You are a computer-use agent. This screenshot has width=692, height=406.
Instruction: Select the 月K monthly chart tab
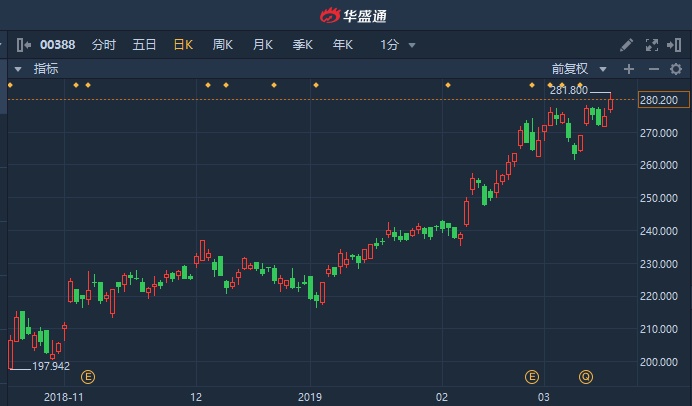click(263, 45)
